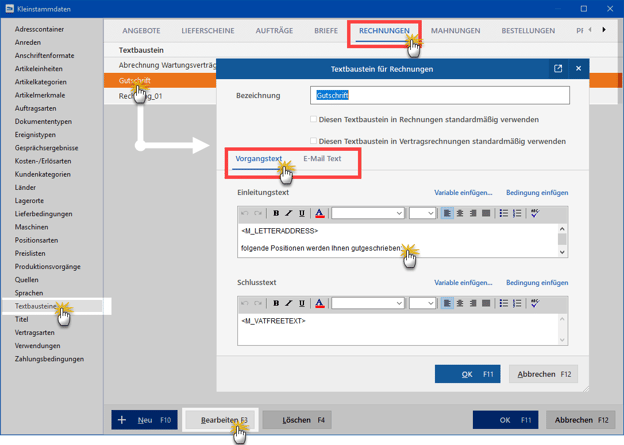Toggle bold in Einleitungstext toolbar
624x445 pixels.
(276, 213)
